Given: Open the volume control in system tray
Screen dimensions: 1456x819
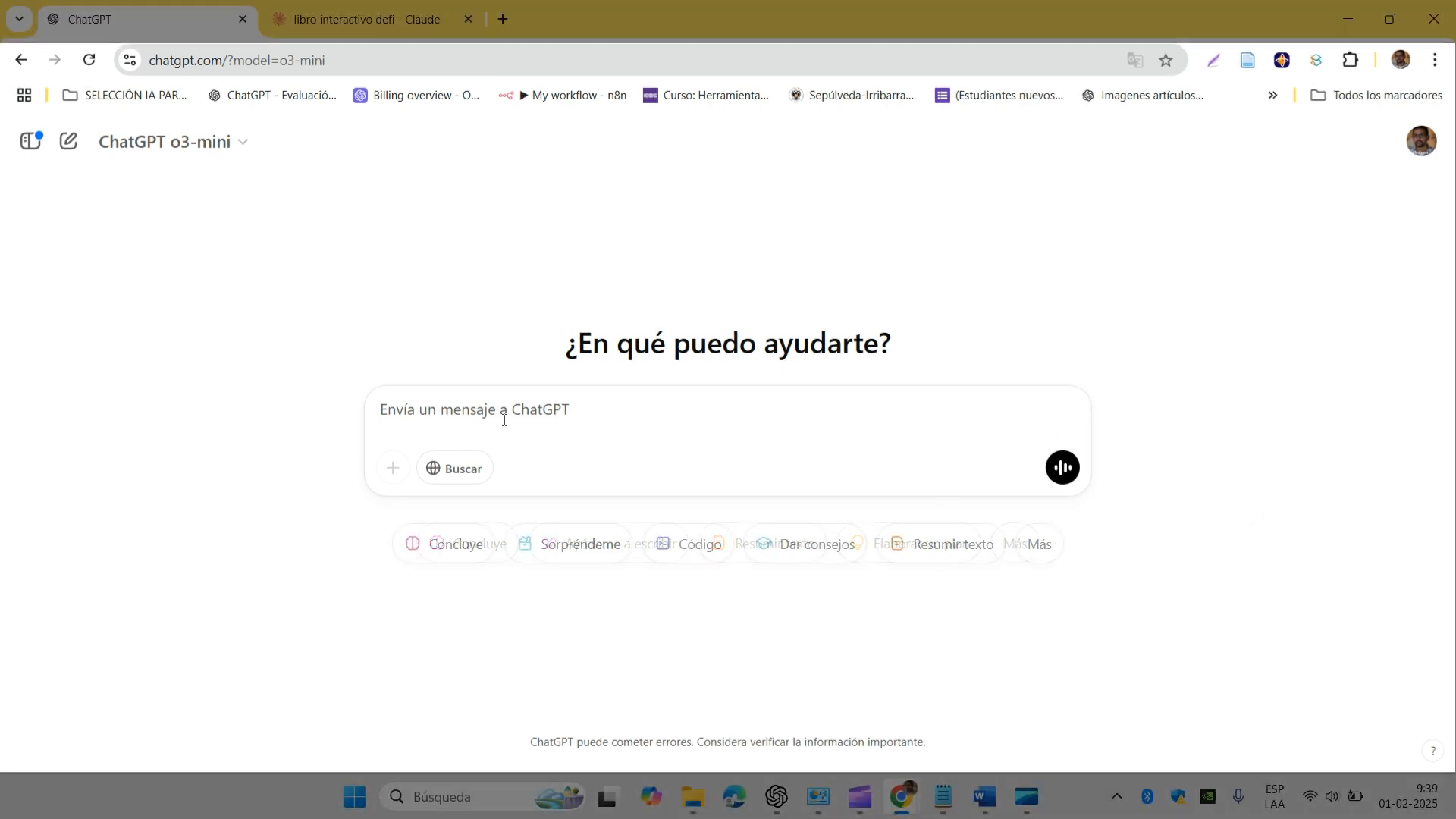Looking at the screenshot, I should pos(1332,796).
